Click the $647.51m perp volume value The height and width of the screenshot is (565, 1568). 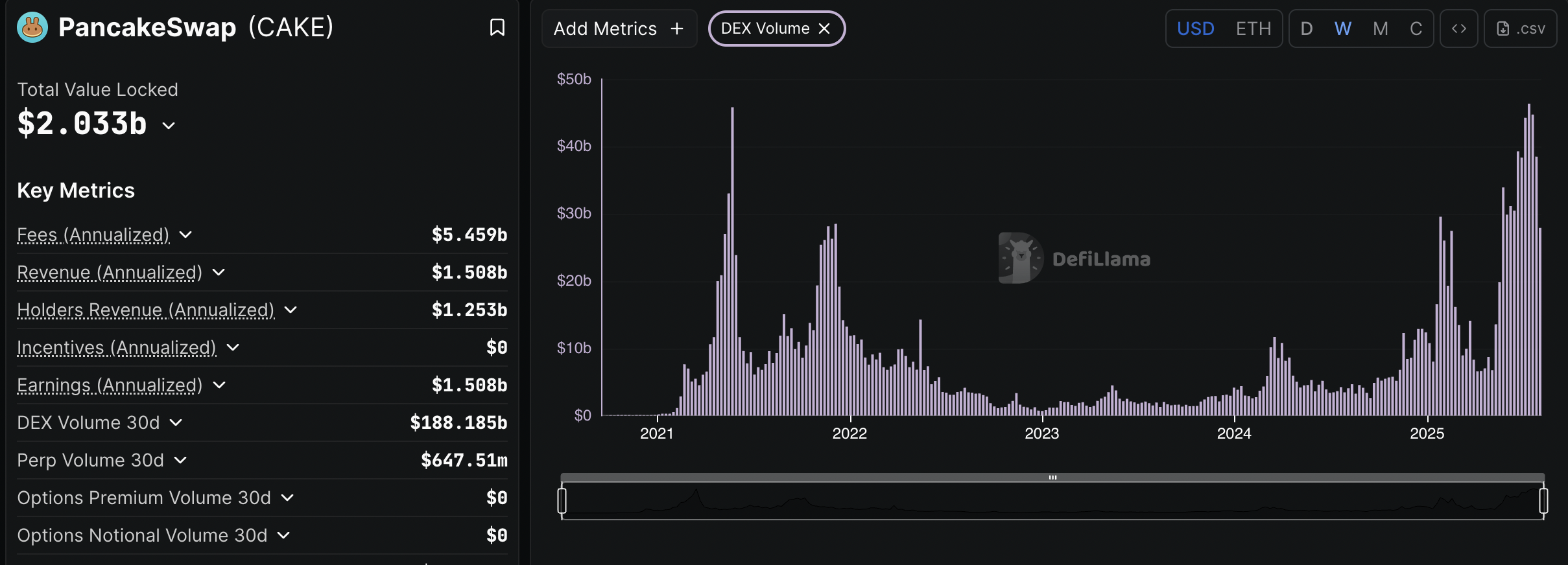click(464, 460)
